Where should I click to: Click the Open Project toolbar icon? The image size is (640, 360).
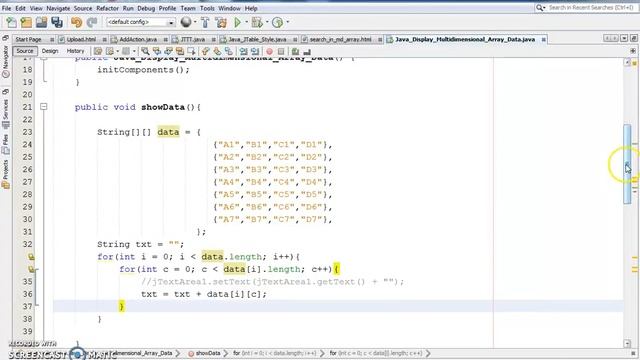tap(41, 22)
